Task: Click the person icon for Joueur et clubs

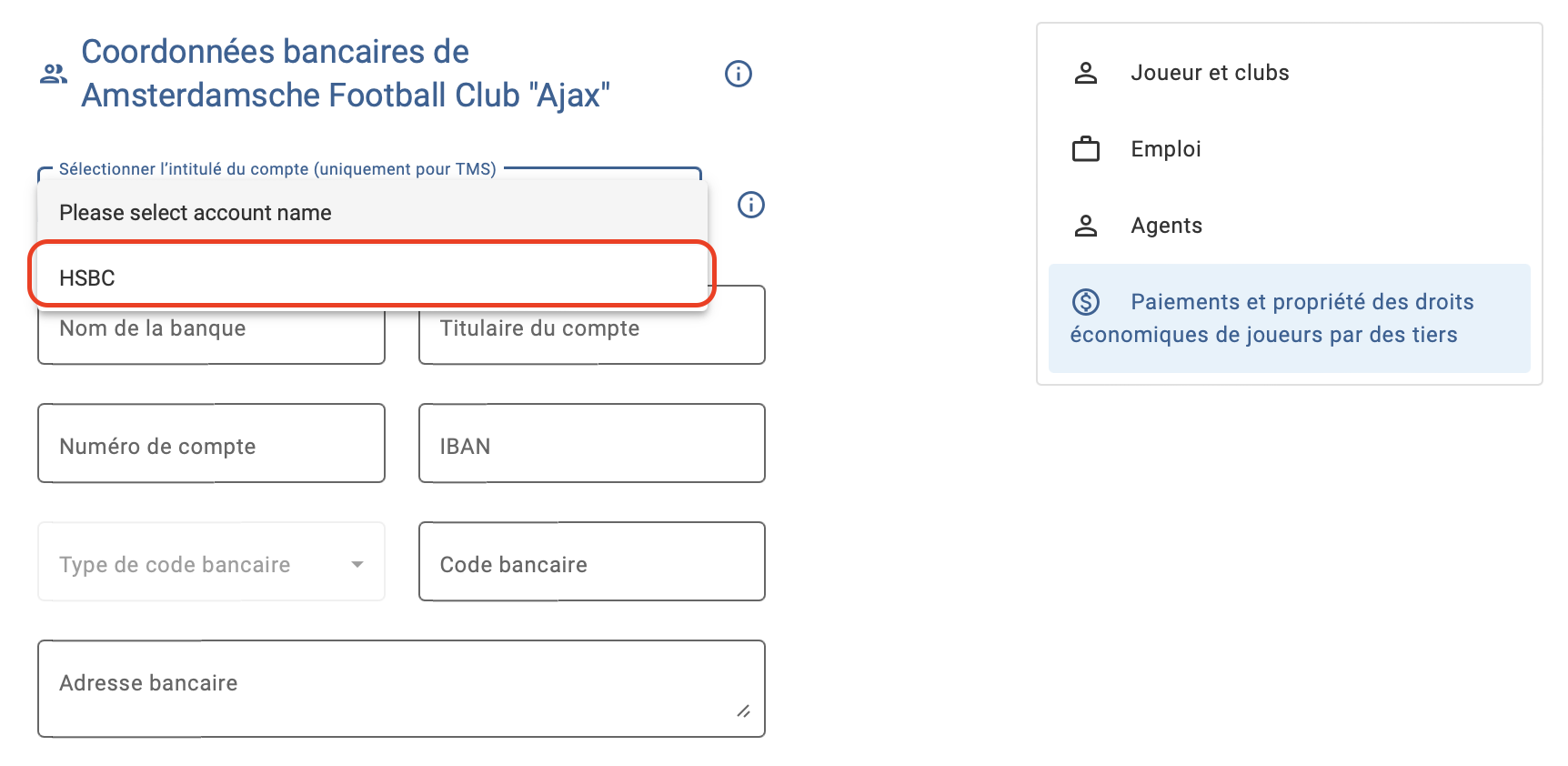Action: click(1085, 73)
